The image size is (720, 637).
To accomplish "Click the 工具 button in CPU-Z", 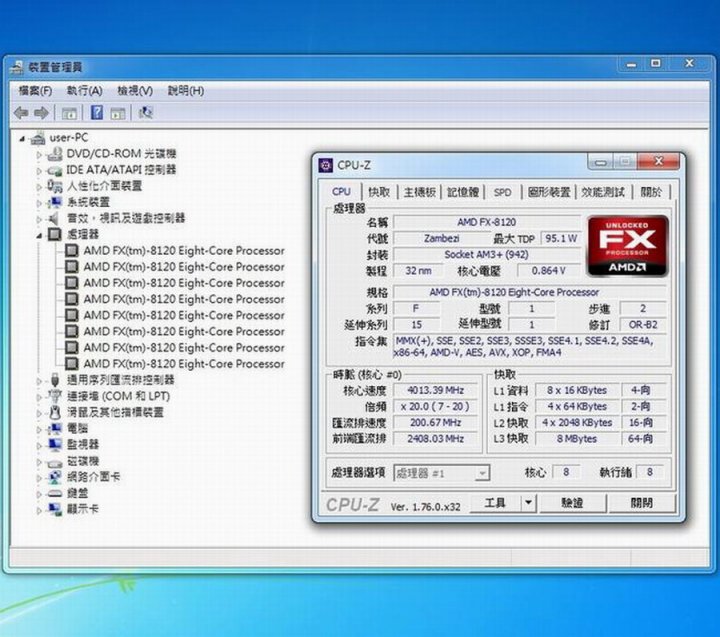I will 495,503.
